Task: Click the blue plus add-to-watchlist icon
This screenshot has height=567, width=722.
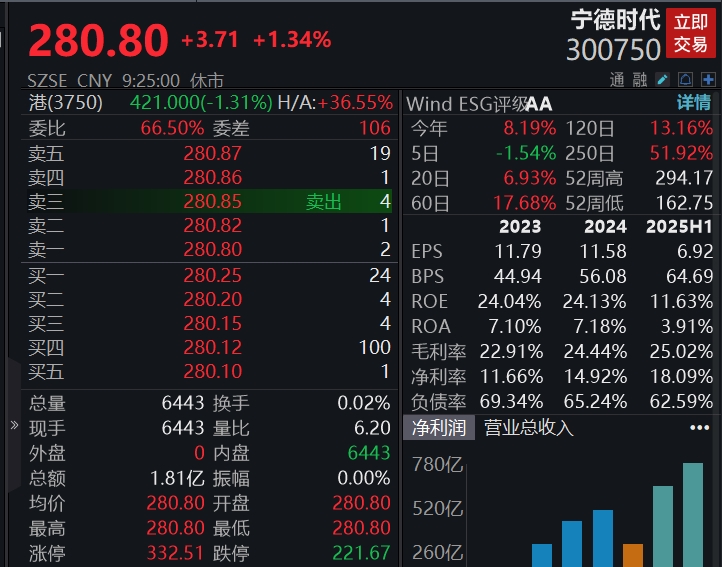Action: 708,80
